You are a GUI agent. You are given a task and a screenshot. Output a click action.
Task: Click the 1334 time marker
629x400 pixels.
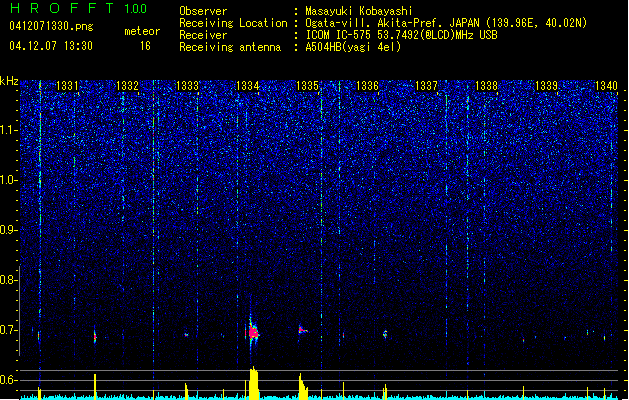pos(248,86)
